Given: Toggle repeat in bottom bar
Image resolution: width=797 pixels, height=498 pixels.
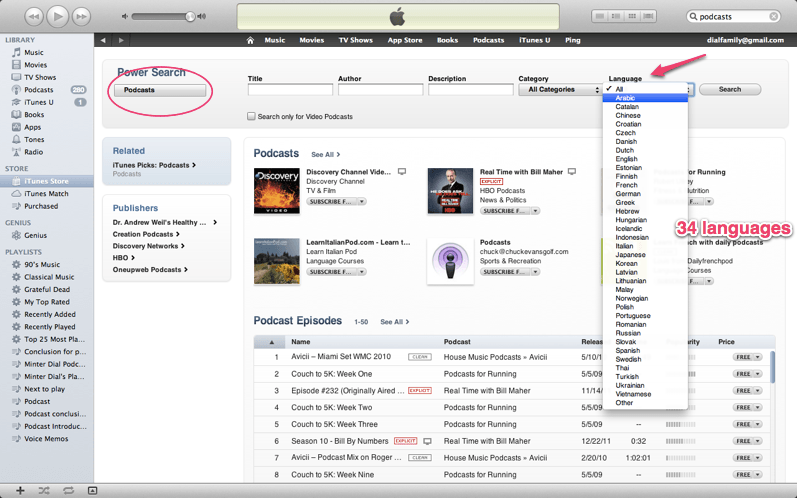Looking at the screenshot, I should tap(68, 490).
